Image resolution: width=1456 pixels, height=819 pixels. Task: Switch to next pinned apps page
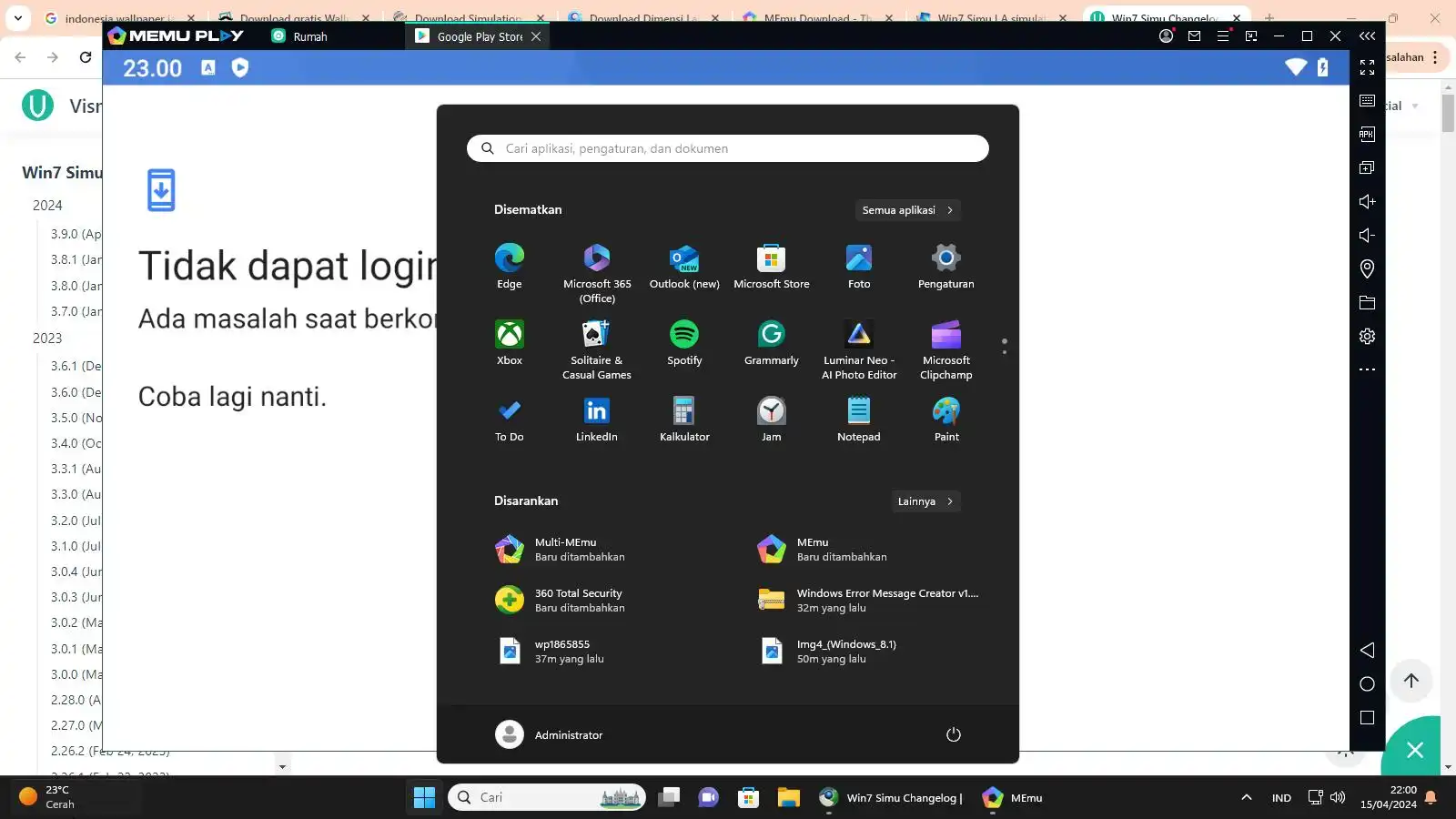1005,350
